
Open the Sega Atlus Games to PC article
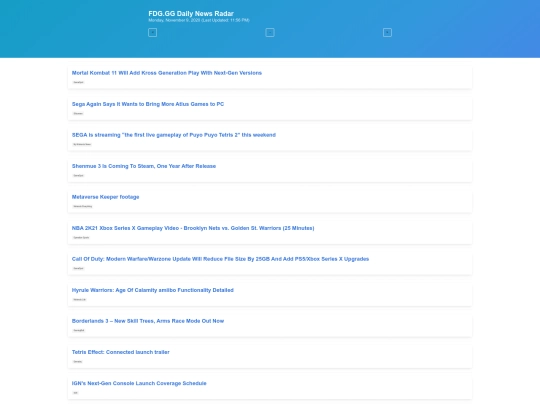pyautogui.click(x=148, y=104)
